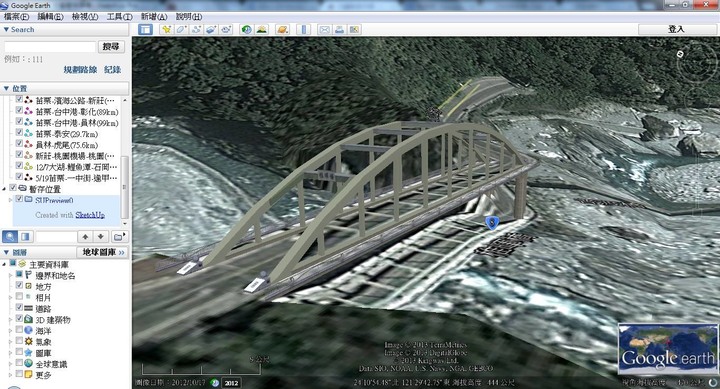
Task: Select the add path tool
Action: coord(196,29)
